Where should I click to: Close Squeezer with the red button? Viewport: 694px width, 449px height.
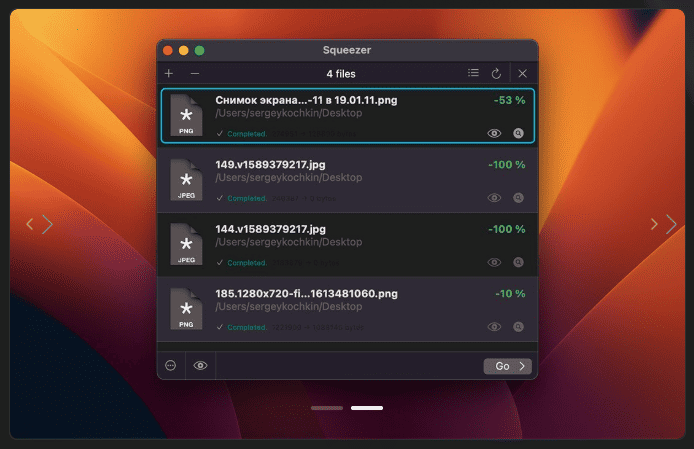tap(168, 50)
